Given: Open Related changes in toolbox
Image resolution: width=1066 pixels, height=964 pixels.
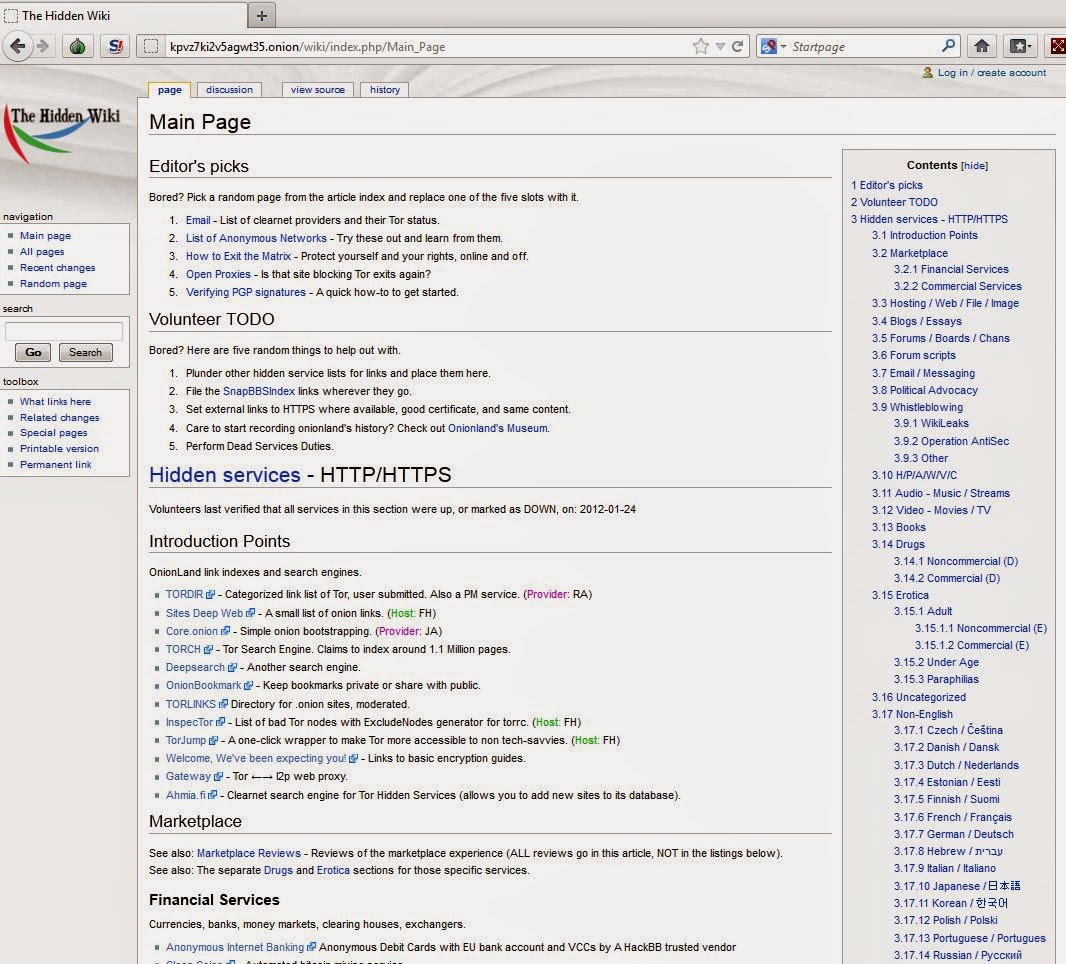Looking at the screenshot, I should 60,417.
